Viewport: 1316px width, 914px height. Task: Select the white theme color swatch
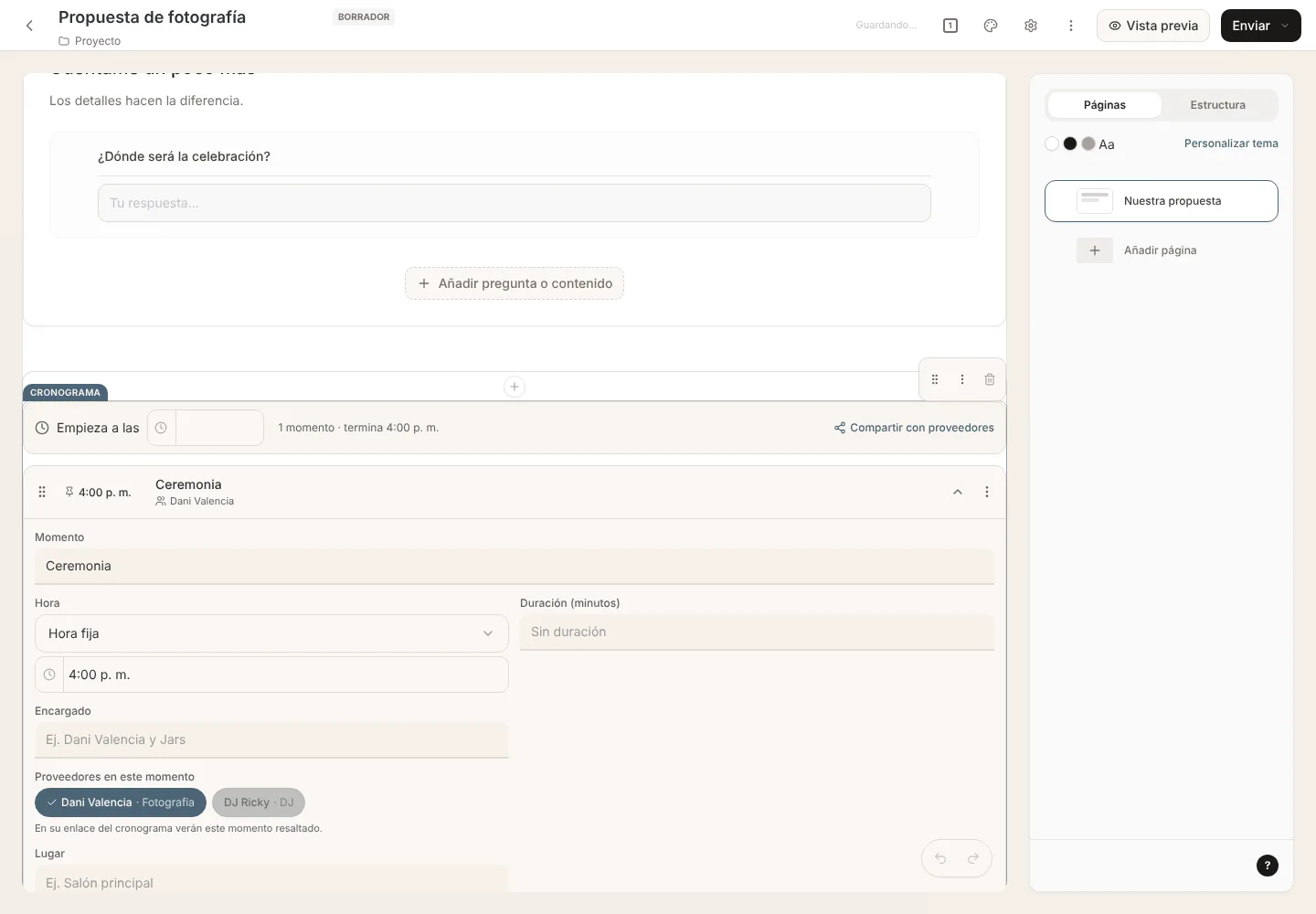(x=1052, y=143)
